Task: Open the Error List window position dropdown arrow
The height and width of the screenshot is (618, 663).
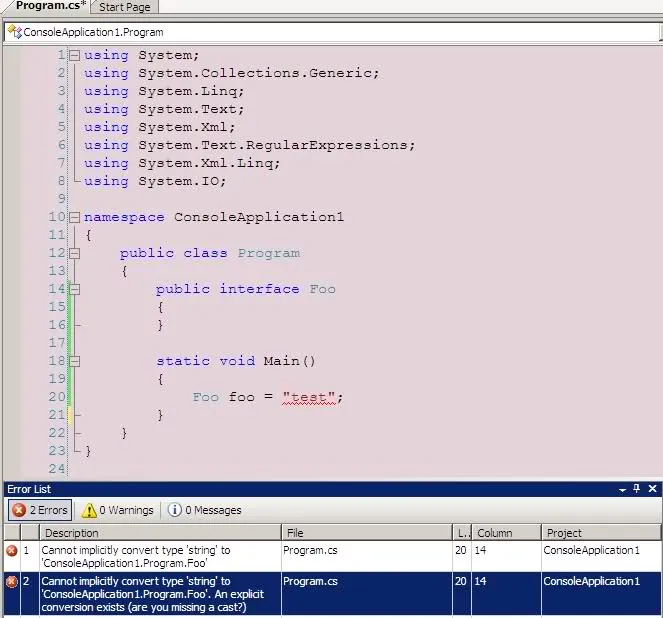Action: pos(622,489)
